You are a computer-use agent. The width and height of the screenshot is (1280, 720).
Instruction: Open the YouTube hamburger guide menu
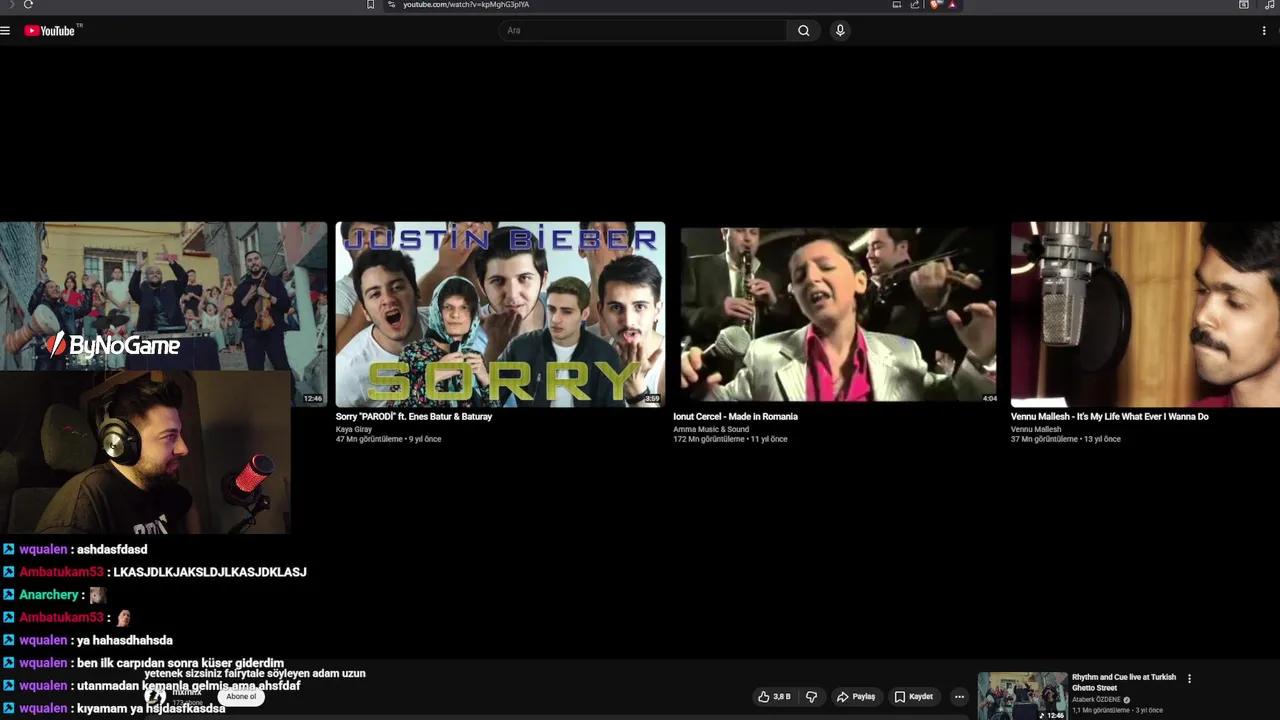coord(5,30)
